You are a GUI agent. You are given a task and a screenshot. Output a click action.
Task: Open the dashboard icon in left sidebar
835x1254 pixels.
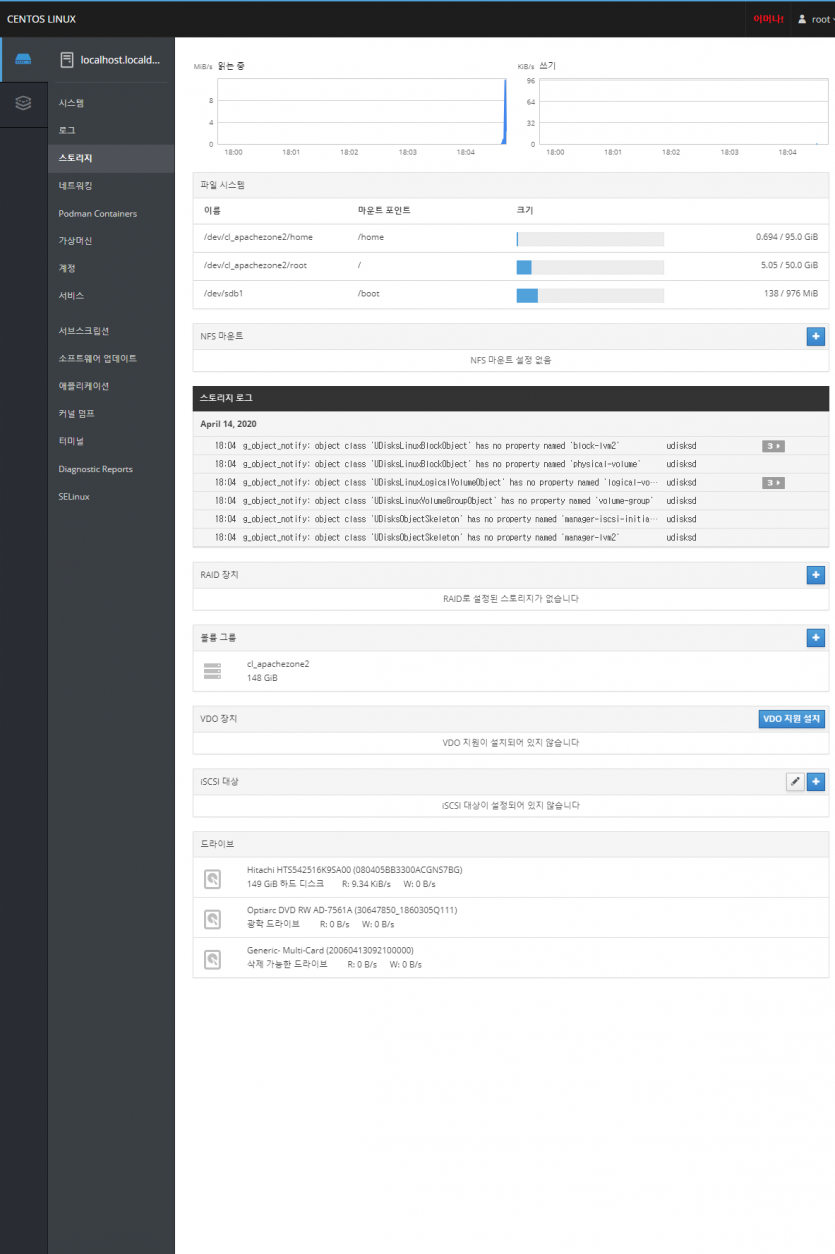pyautogui.click(x=23, y=102)
